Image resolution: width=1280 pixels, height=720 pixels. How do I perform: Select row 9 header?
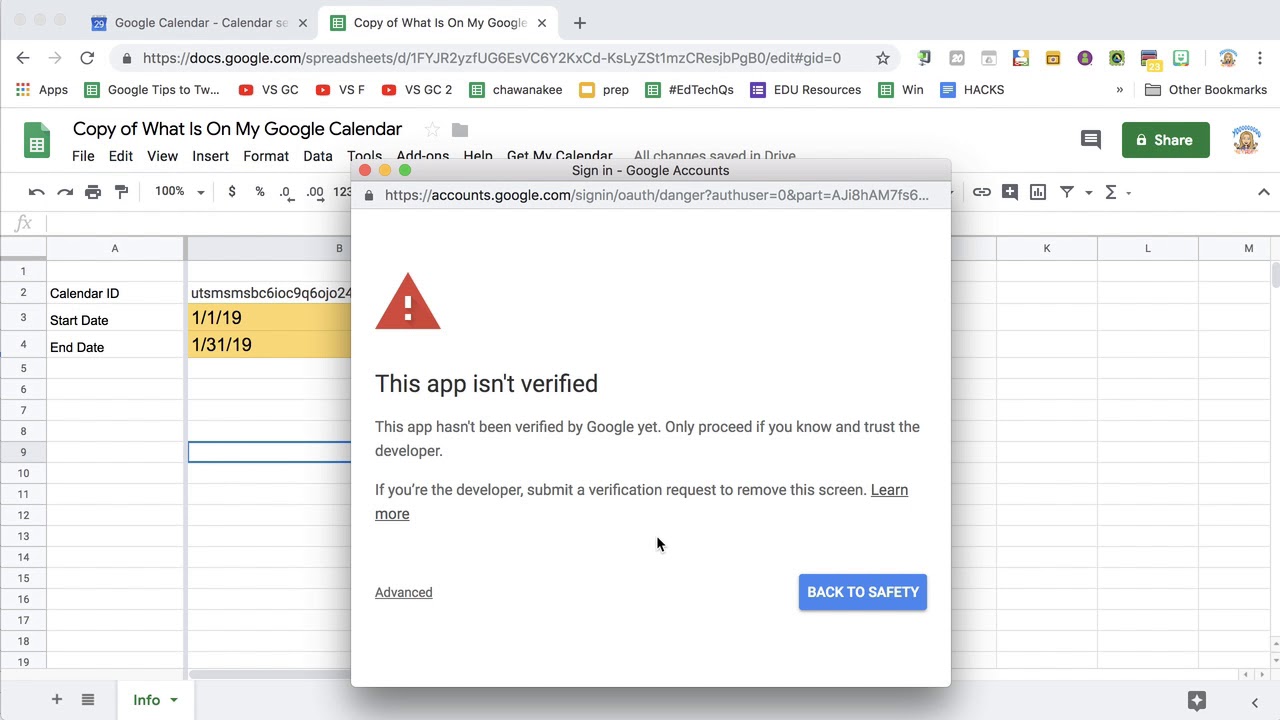[x=23, y=452]
